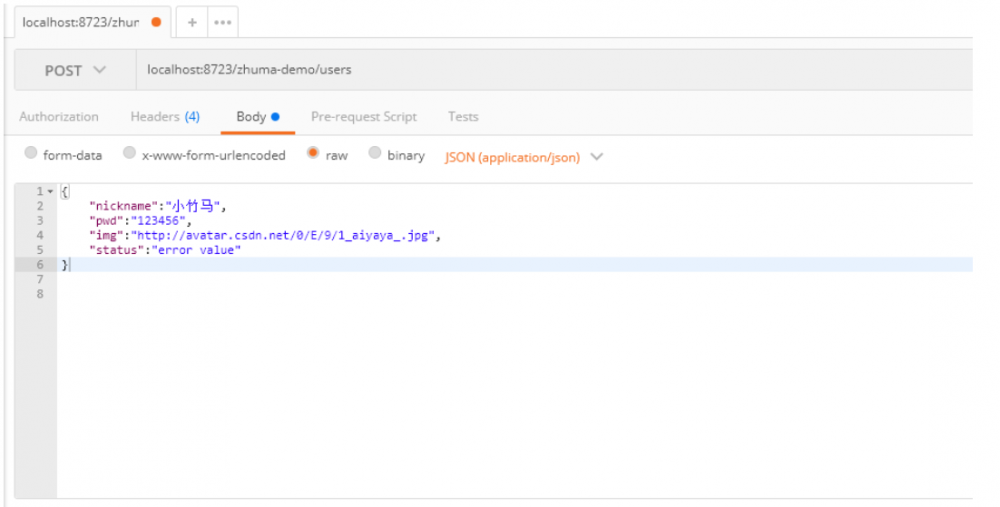Click the request URL input field
Screen dimensions: 1000x507
point(554,70)
